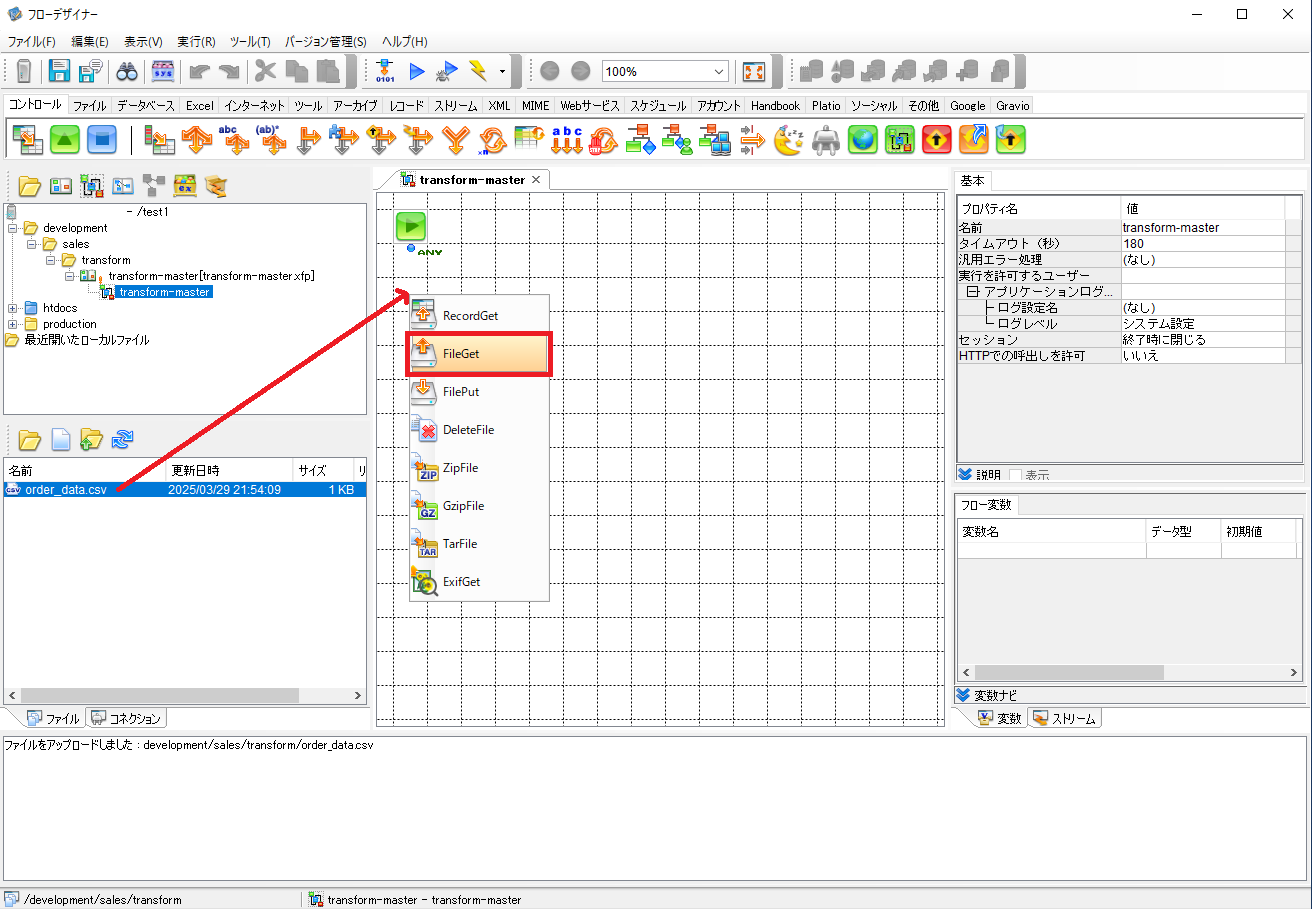The height and width of the screenshot is (909, 1312).
Task: Collapse the development folder node
Action: (13, 228)
